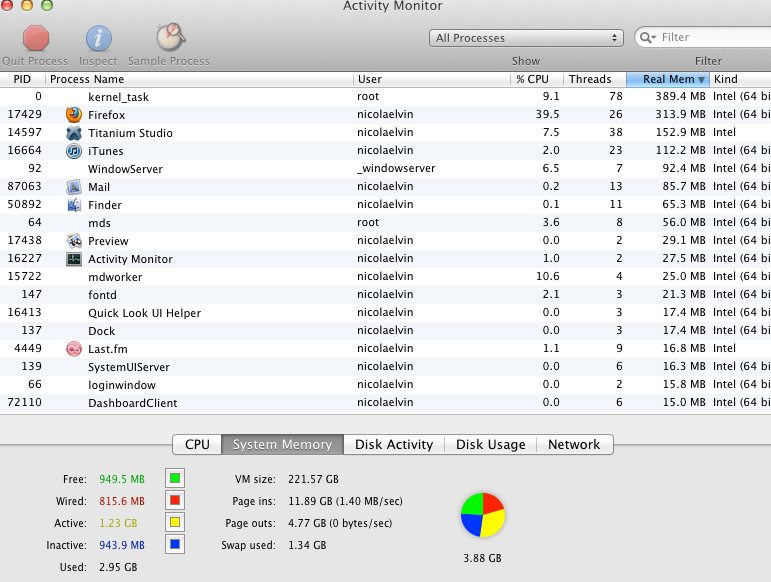Image resolution: width=771 pixels, height=582 pixels.
Task: Click the Quit Process stop-sign icon
Action: tap(36, 38)
